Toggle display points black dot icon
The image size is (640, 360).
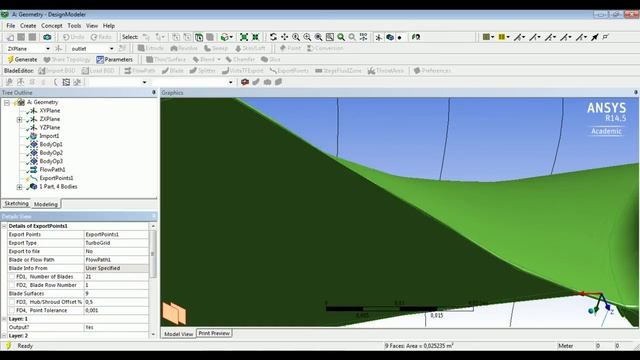click(400, 37)
